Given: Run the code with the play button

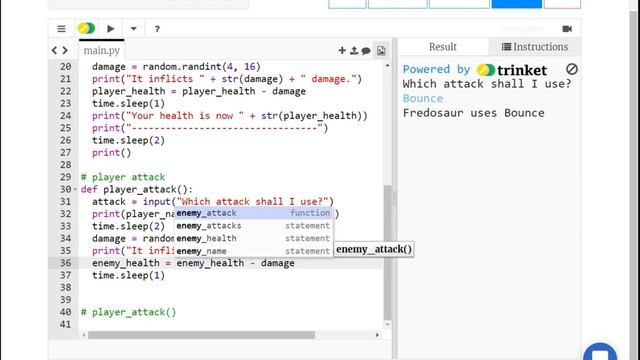Looking at the screenshot, I should (x=111, y=29).
